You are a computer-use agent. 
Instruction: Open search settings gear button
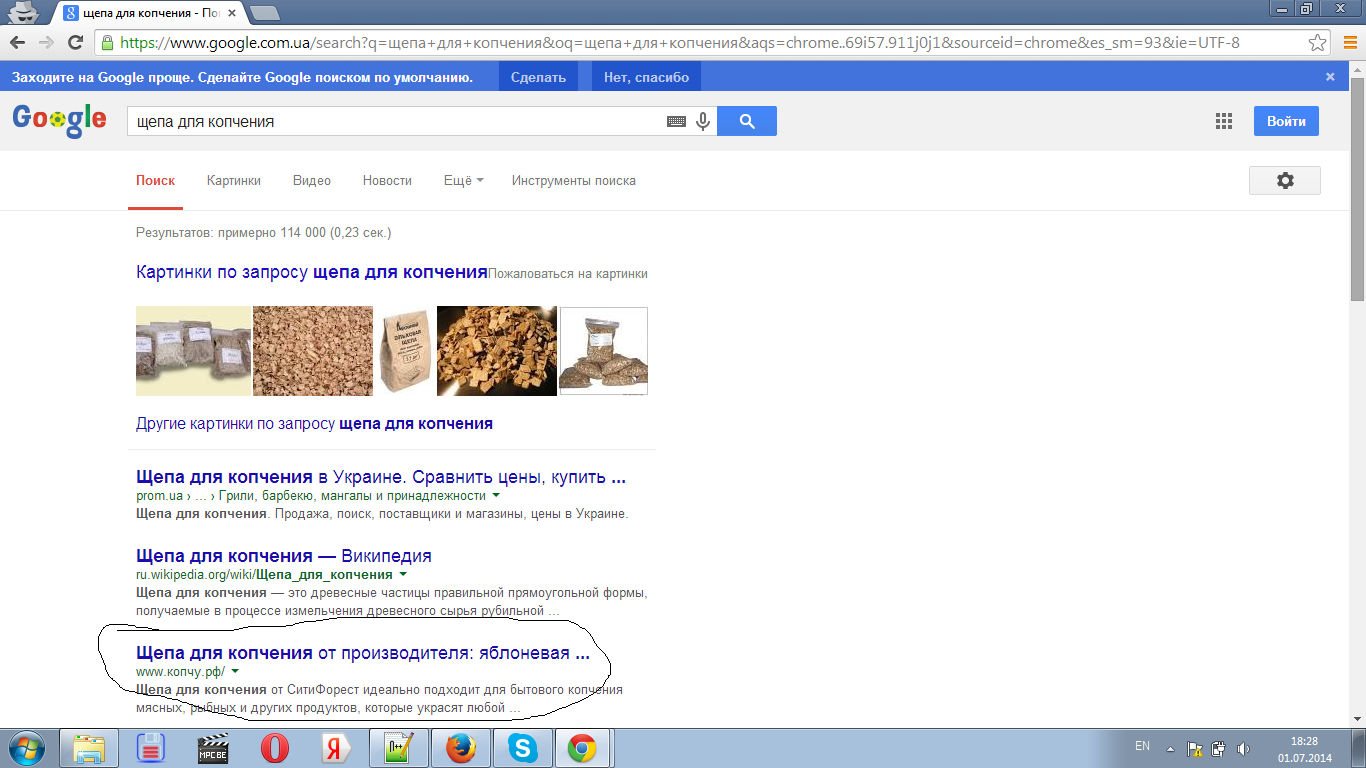1285,180
